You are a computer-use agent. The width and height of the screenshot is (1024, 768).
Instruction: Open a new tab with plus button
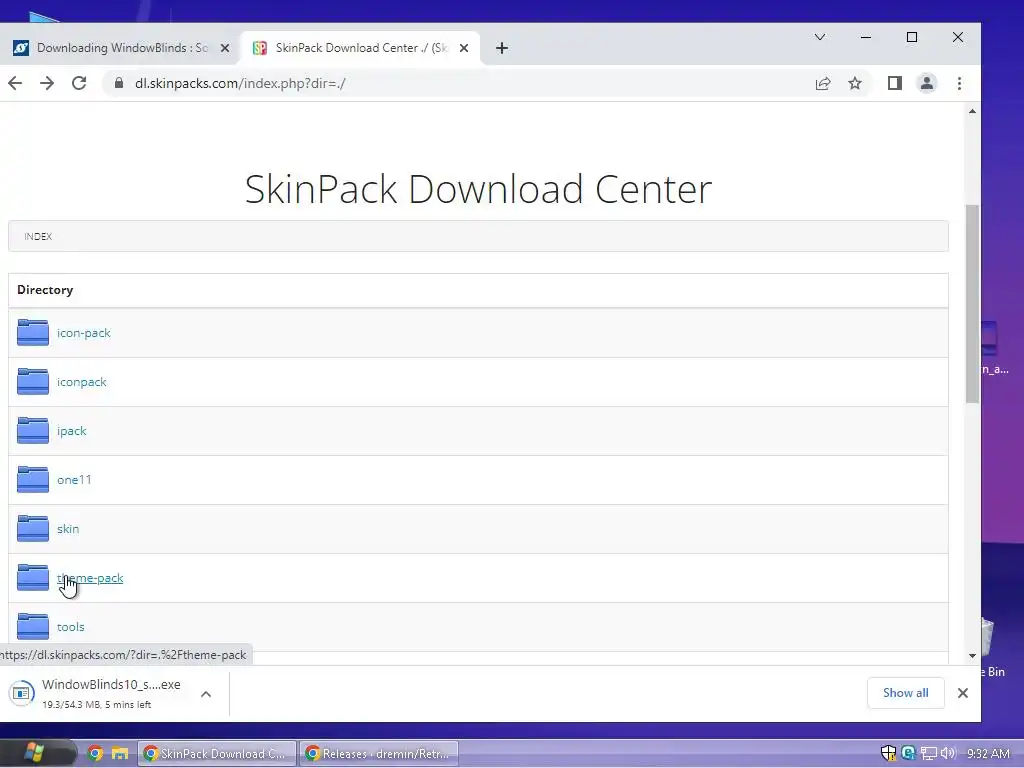click(502, 48)
